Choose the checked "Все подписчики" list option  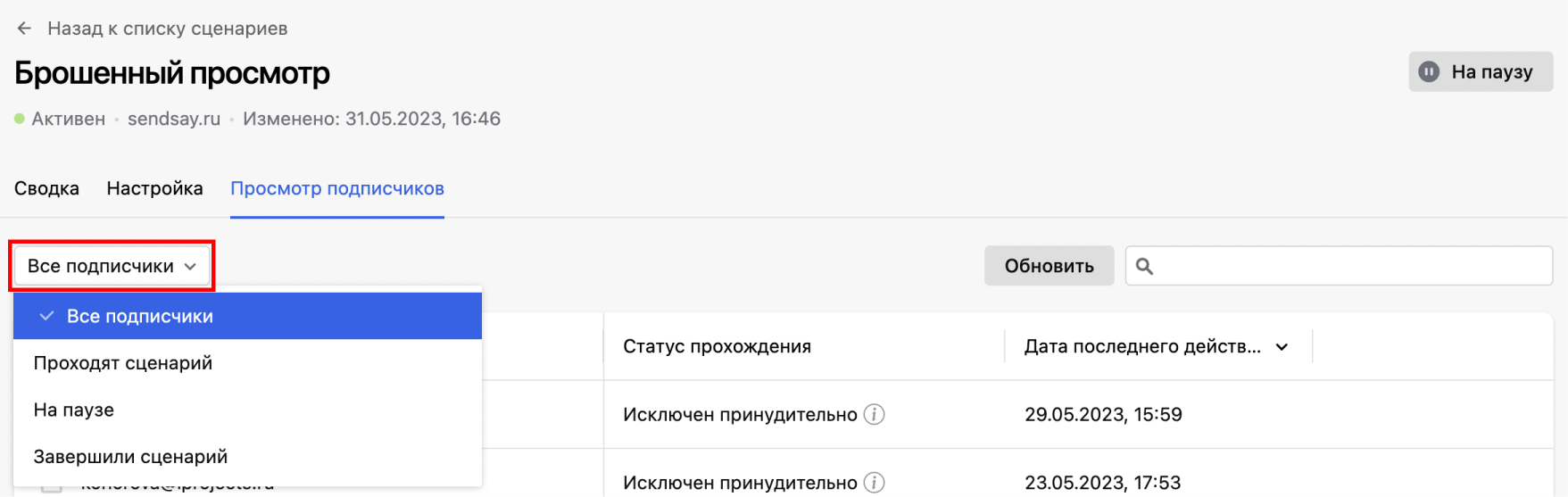[x=140, y=316]
